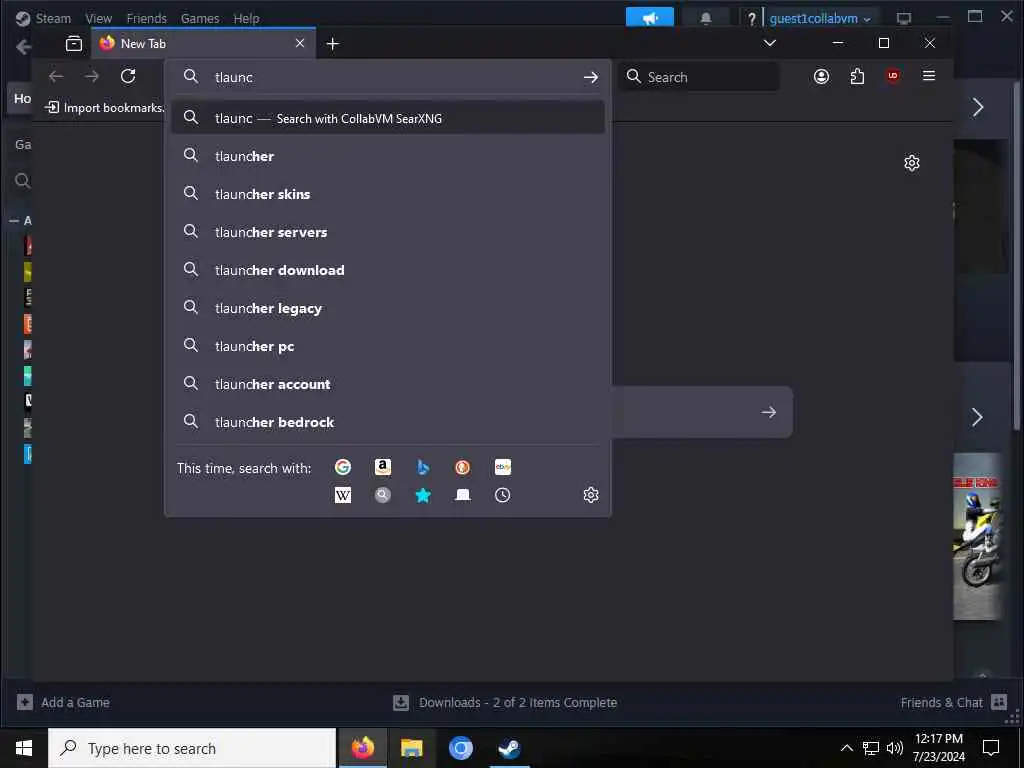Search this time with Wikipedia

[343, 495]
